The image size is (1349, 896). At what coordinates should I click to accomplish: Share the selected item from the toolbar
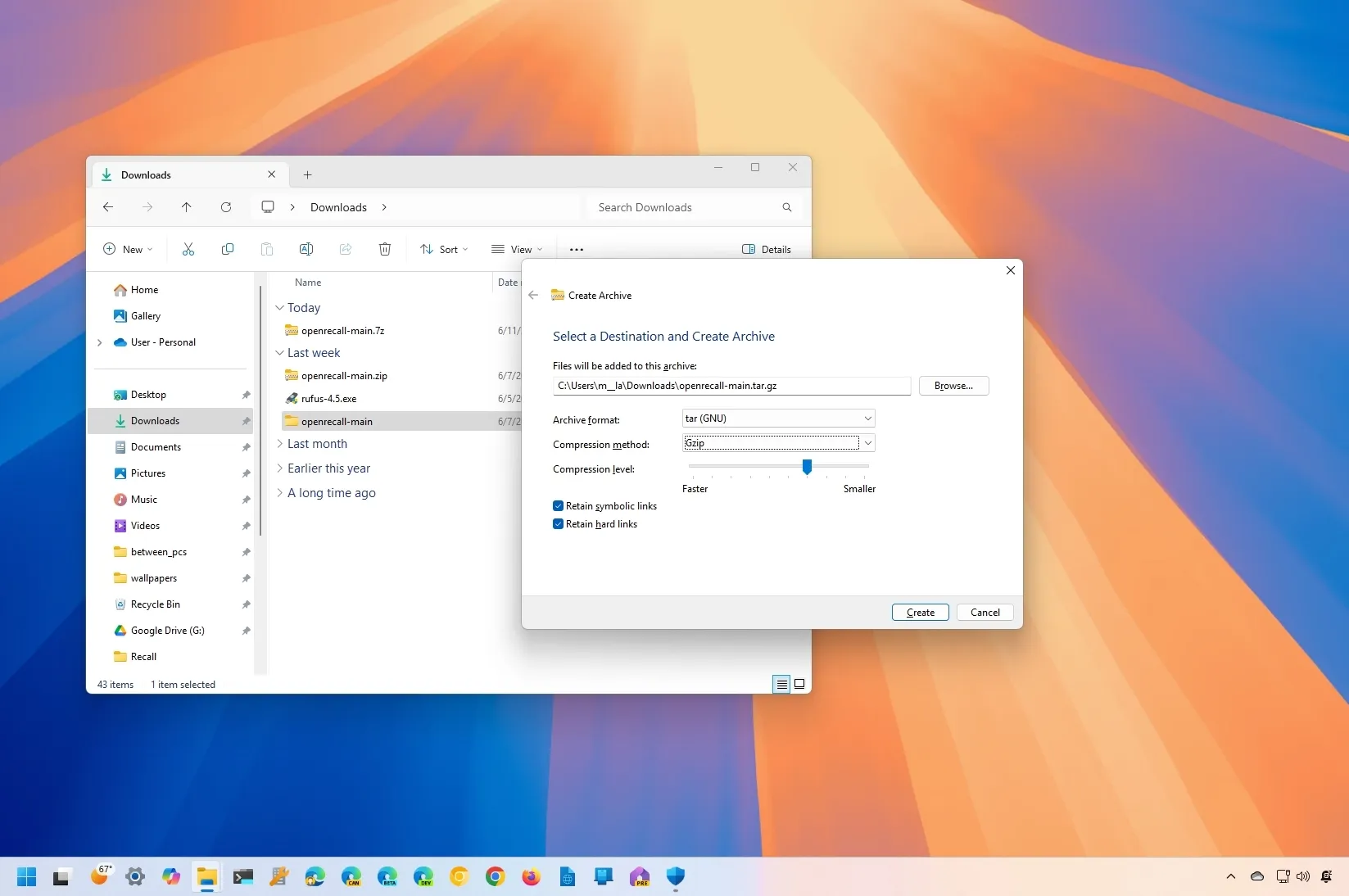[x=345, y=249]
